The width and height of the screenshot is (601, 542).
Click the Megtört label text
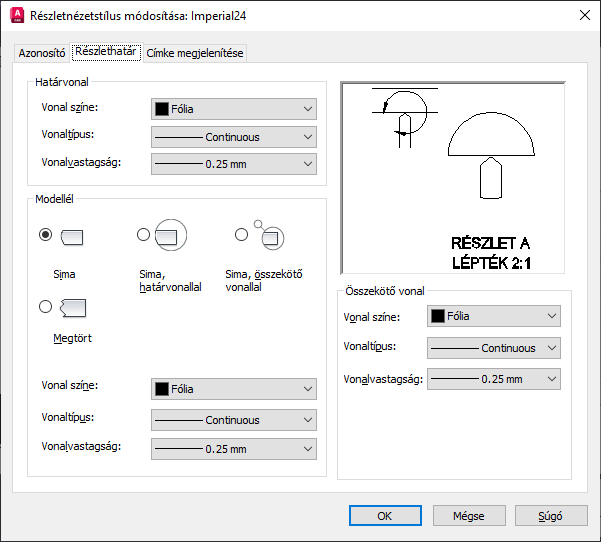(x=72, y=338)
